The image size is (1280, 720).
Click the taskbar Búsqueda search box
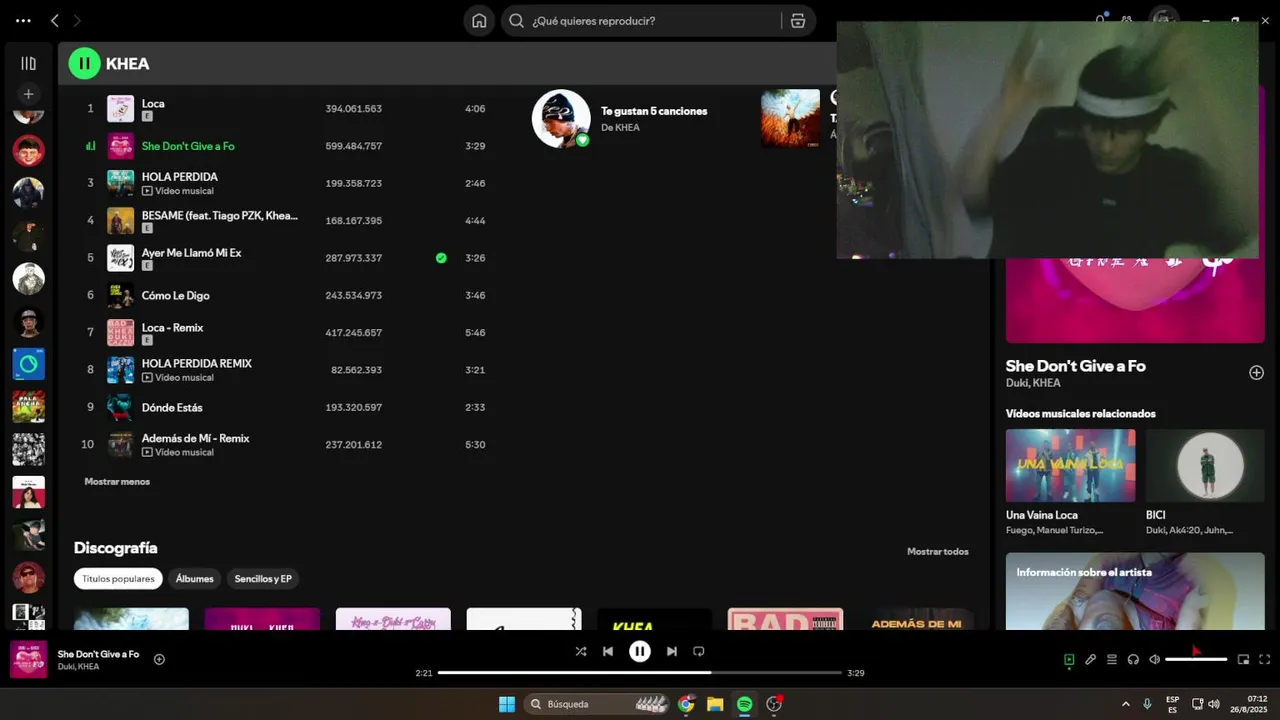(x=597, y=704)
